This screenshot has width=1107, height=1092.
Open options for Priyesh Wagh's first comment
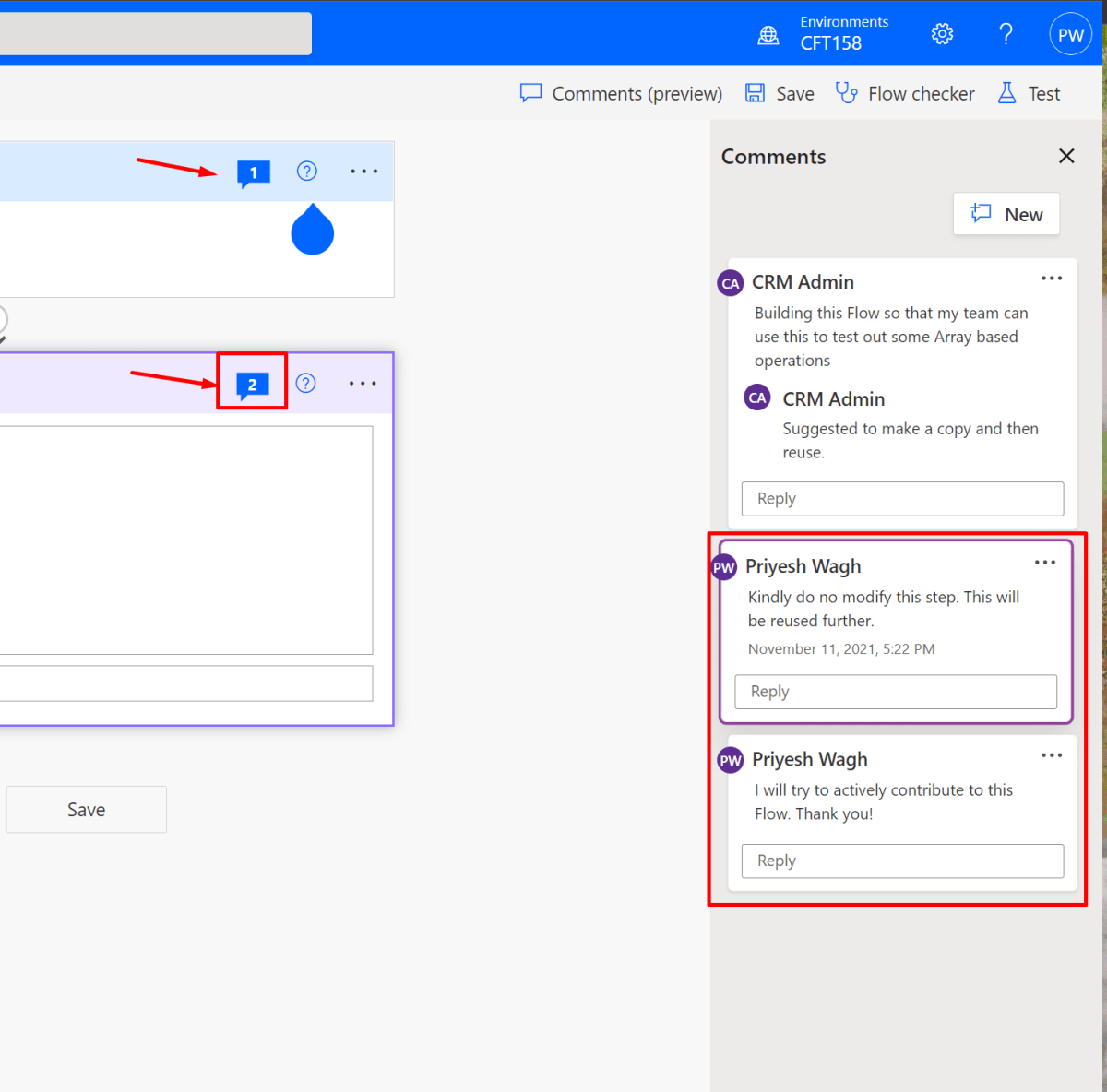tap(1045, 562)
